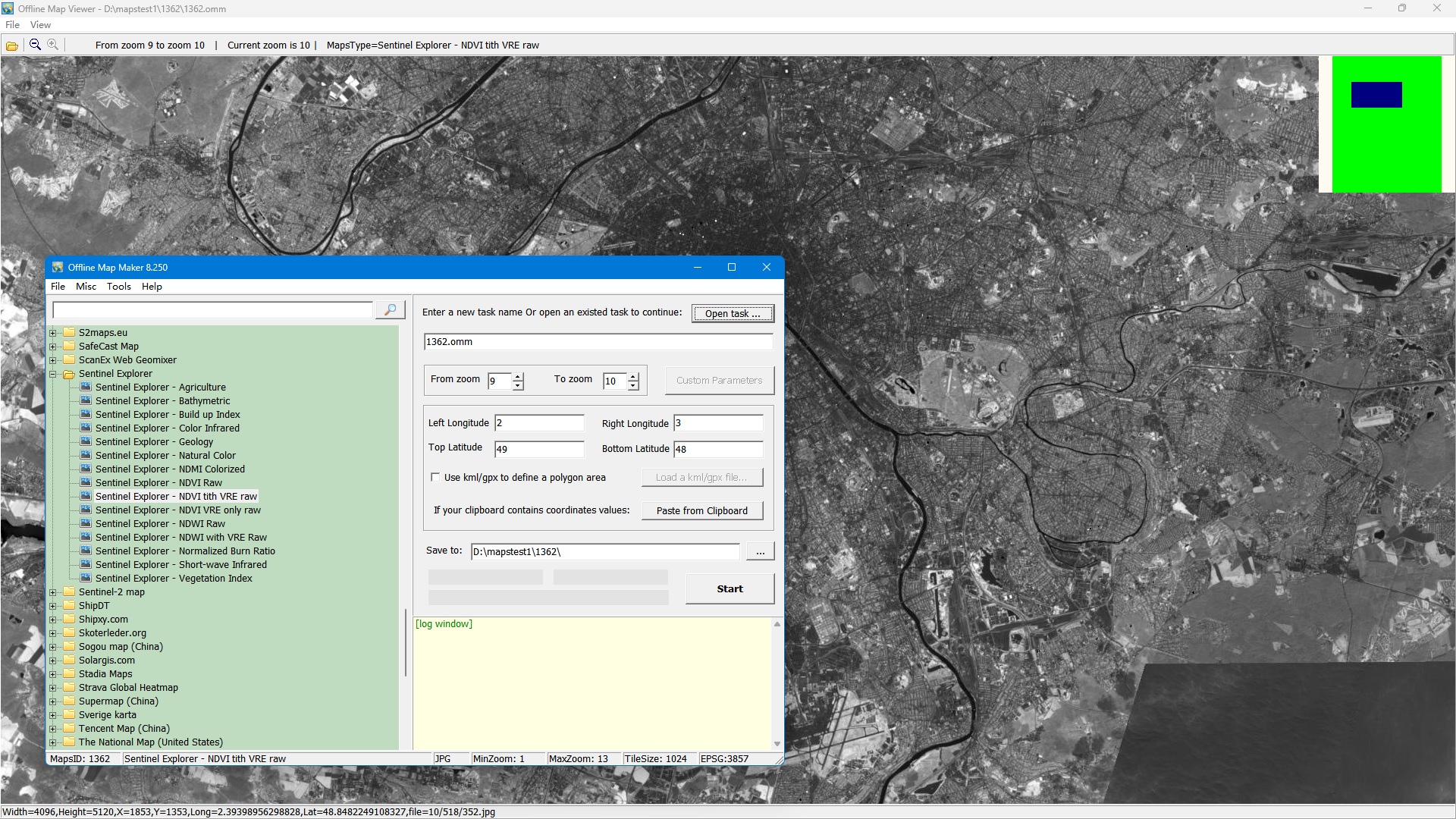Viewport: 1456px width, 819px height.
Task: Open the Tools menu
Action: point(118,286)
